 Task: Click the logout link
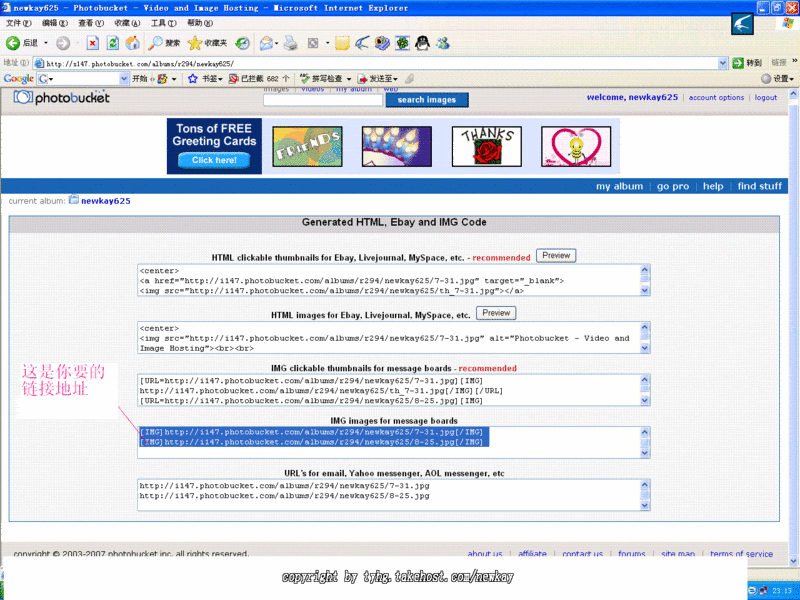tap(765, 97)
